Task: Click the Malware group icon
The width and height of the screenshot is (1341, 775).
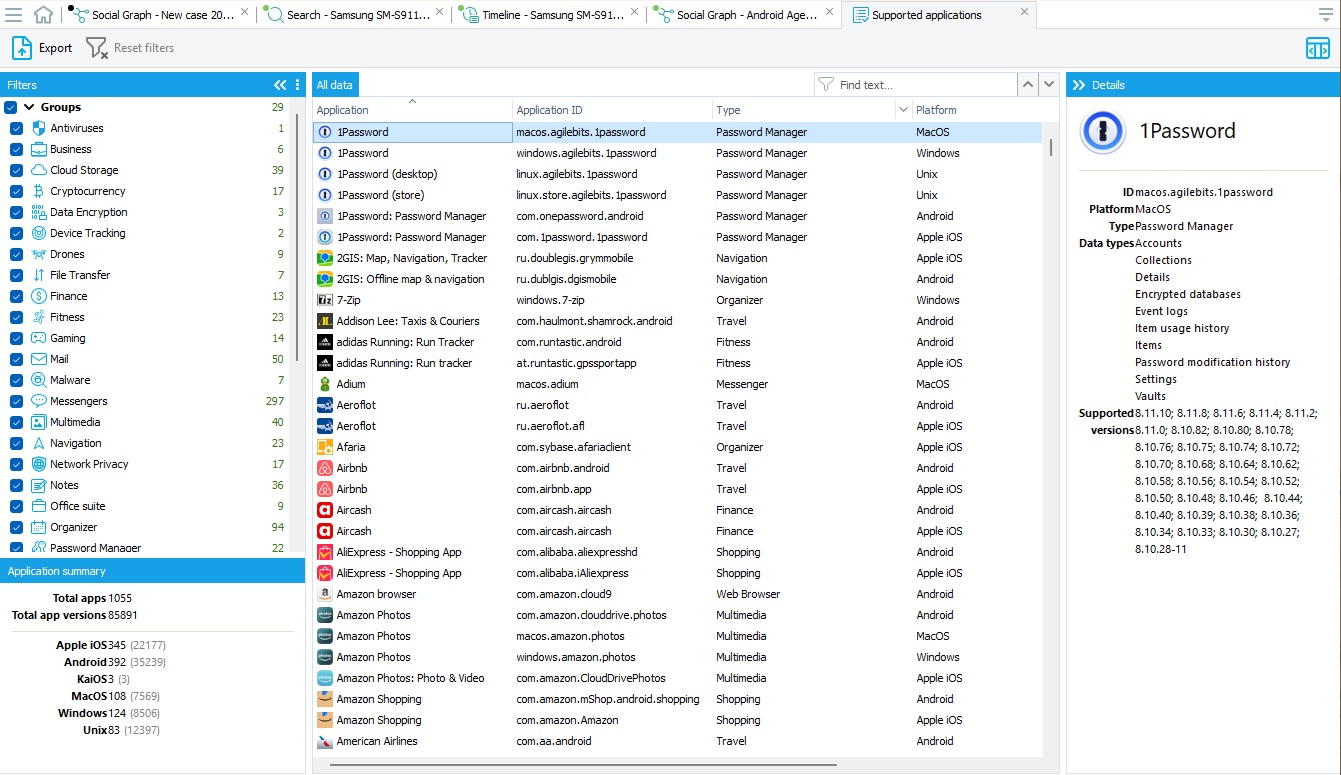Action: (x=39, y=380)
